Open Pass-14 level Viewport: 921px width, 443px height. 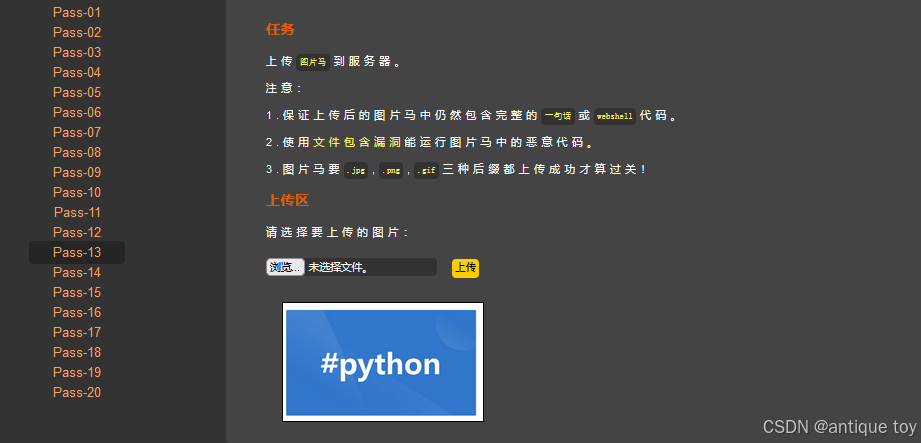coord(77,272)
